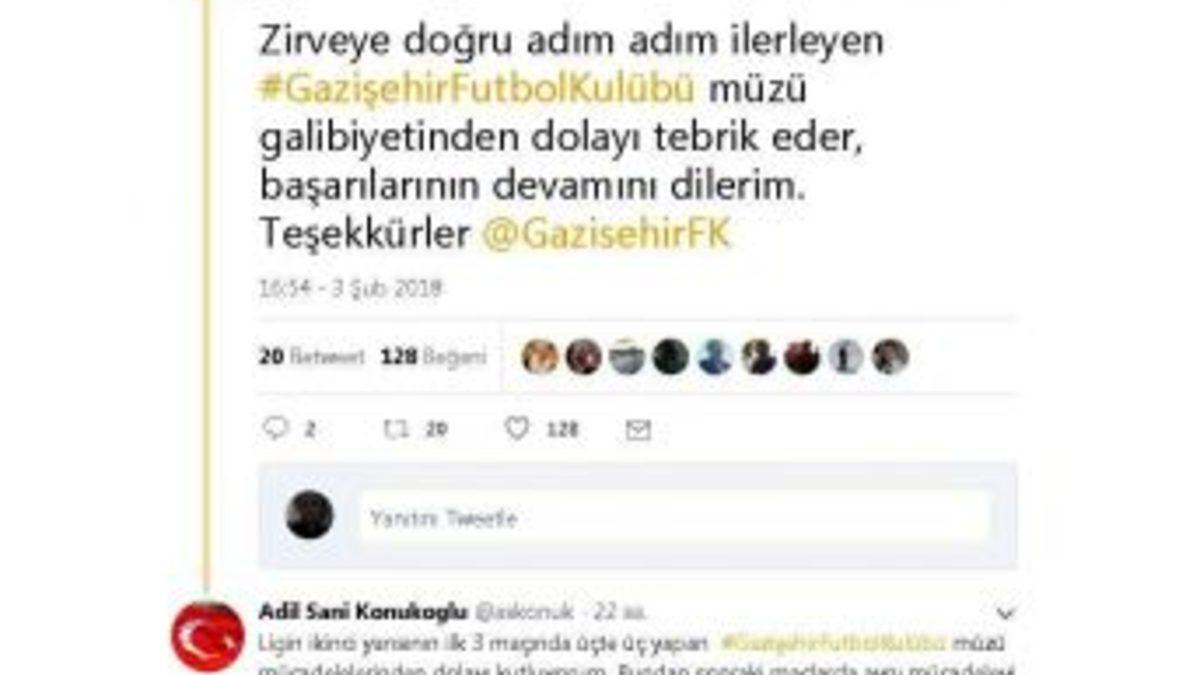The width and height of the screenshot is (1200, 675).
Task: Open the hashtag link in the reply tweet
Action: tap(833, 640)
